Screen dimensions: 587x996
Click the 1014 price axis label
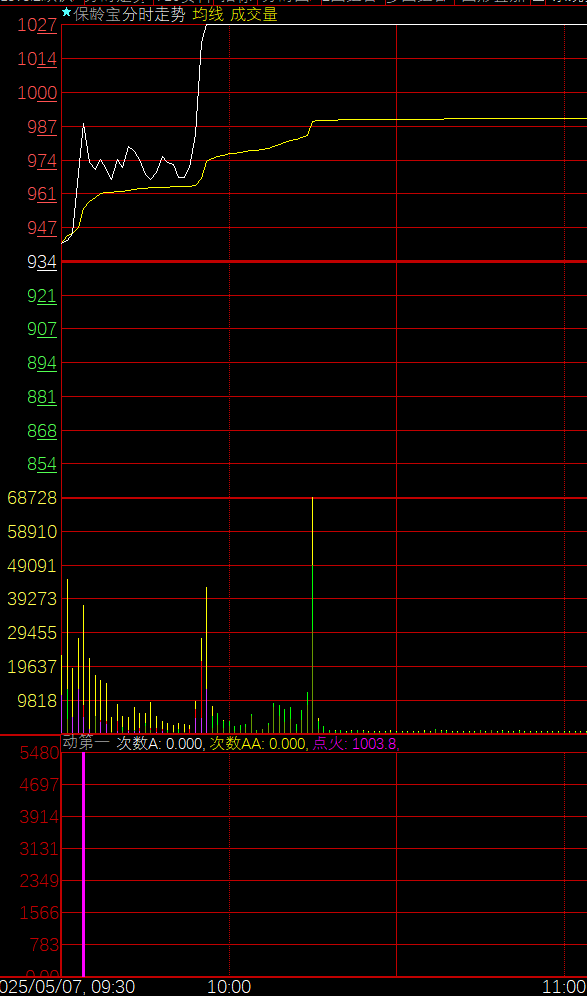tap(37, 59)
